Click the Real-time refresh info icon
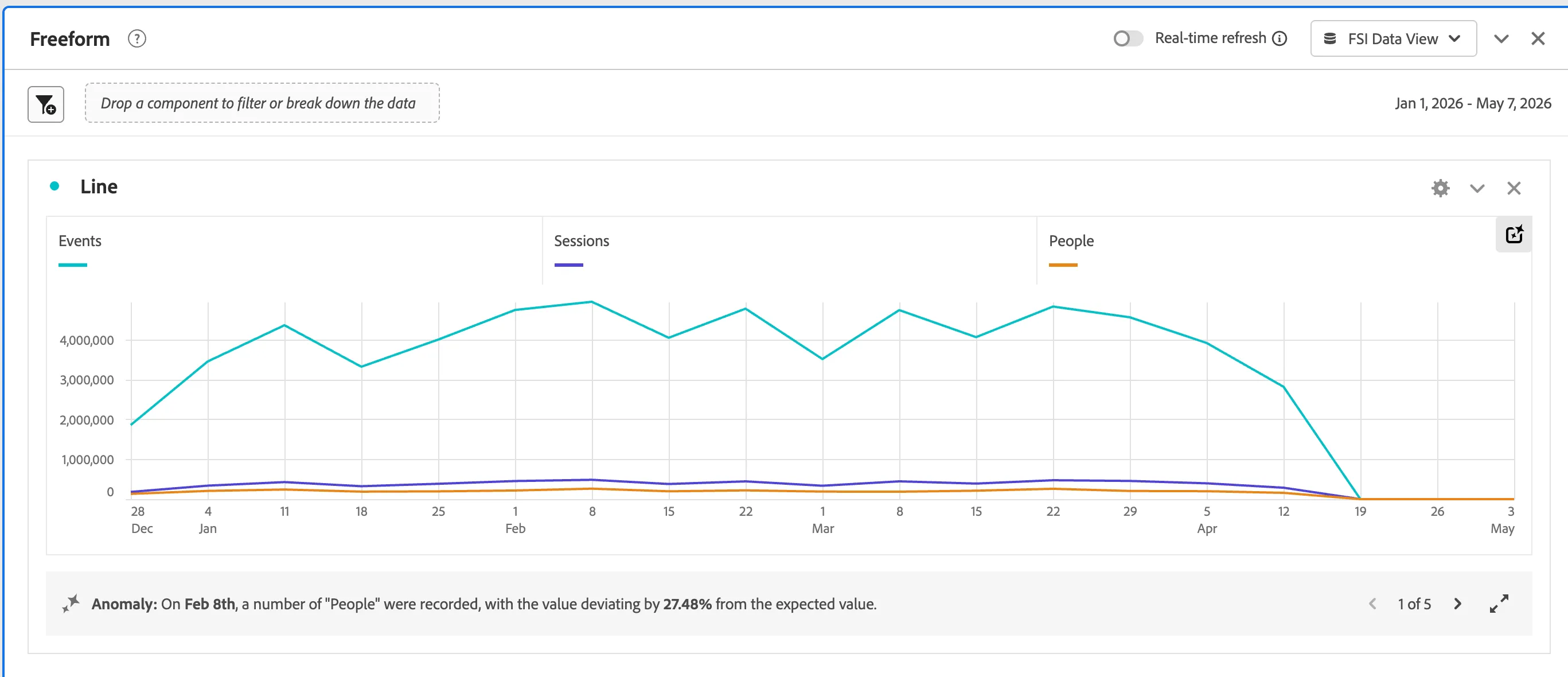Image resolution: width=1568 pixels, height=677 pixels. [1280, 38]
